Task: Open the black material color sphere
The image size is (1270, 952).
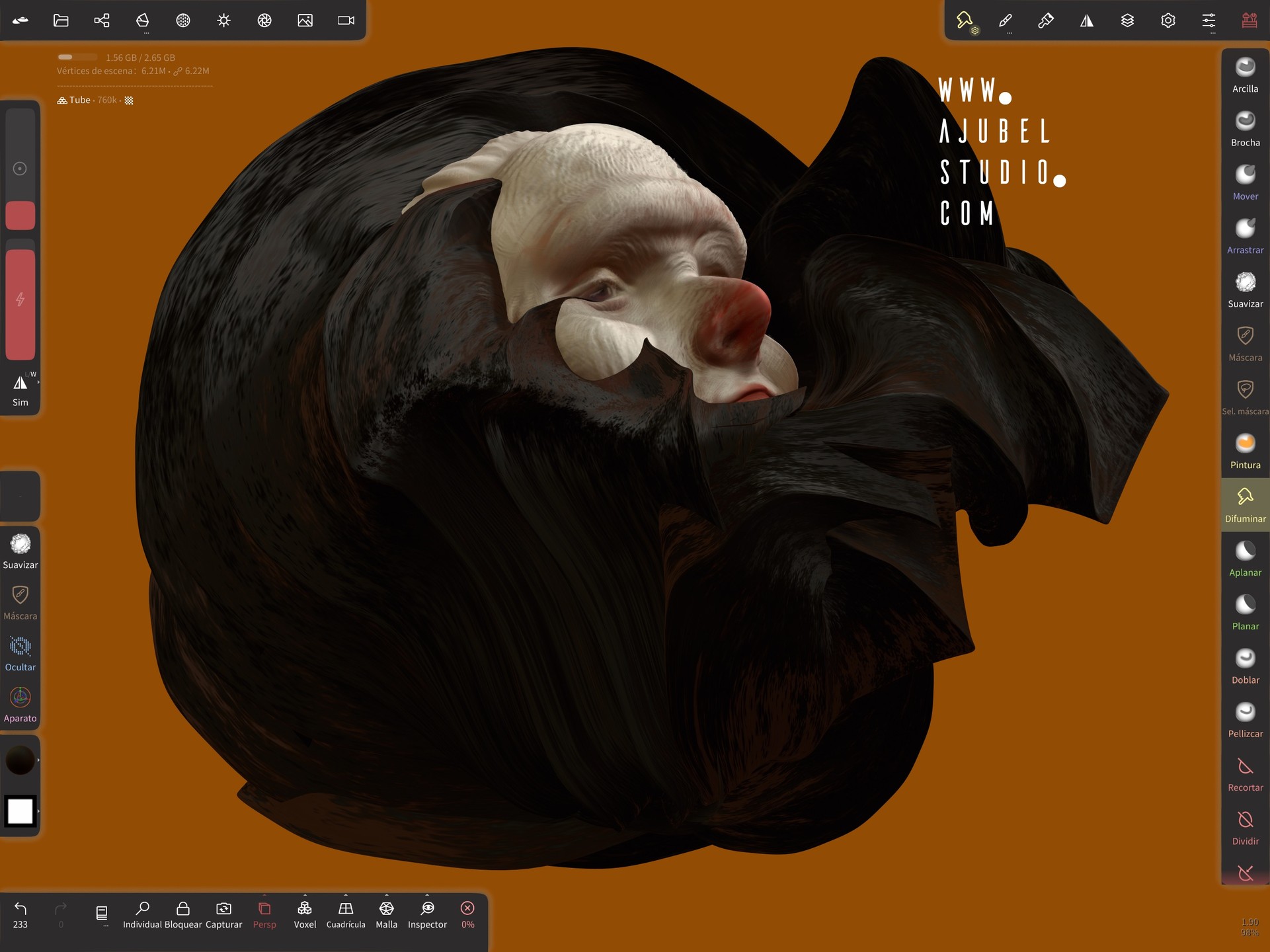Action: [20, 760]
